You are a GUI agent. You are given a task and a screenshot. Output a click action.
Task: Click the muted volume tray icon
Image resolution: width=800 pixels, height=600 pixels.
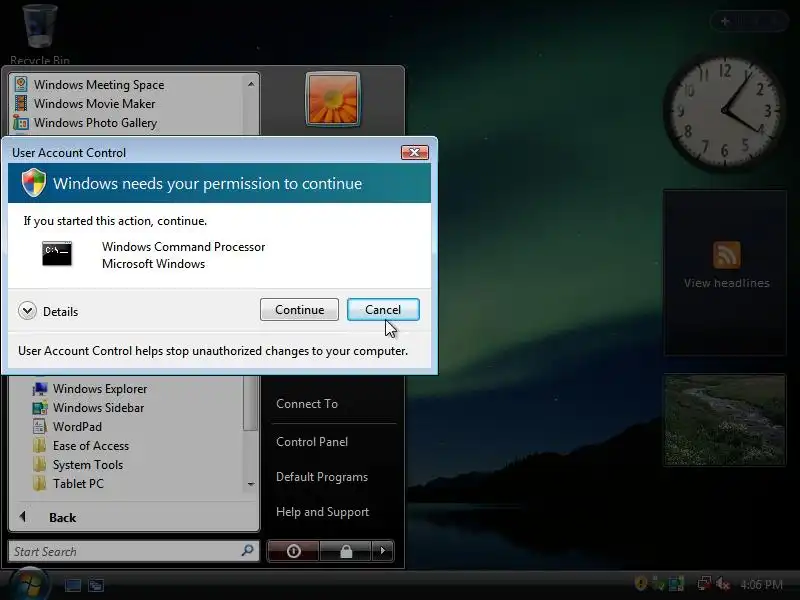[x=722, y=583]
